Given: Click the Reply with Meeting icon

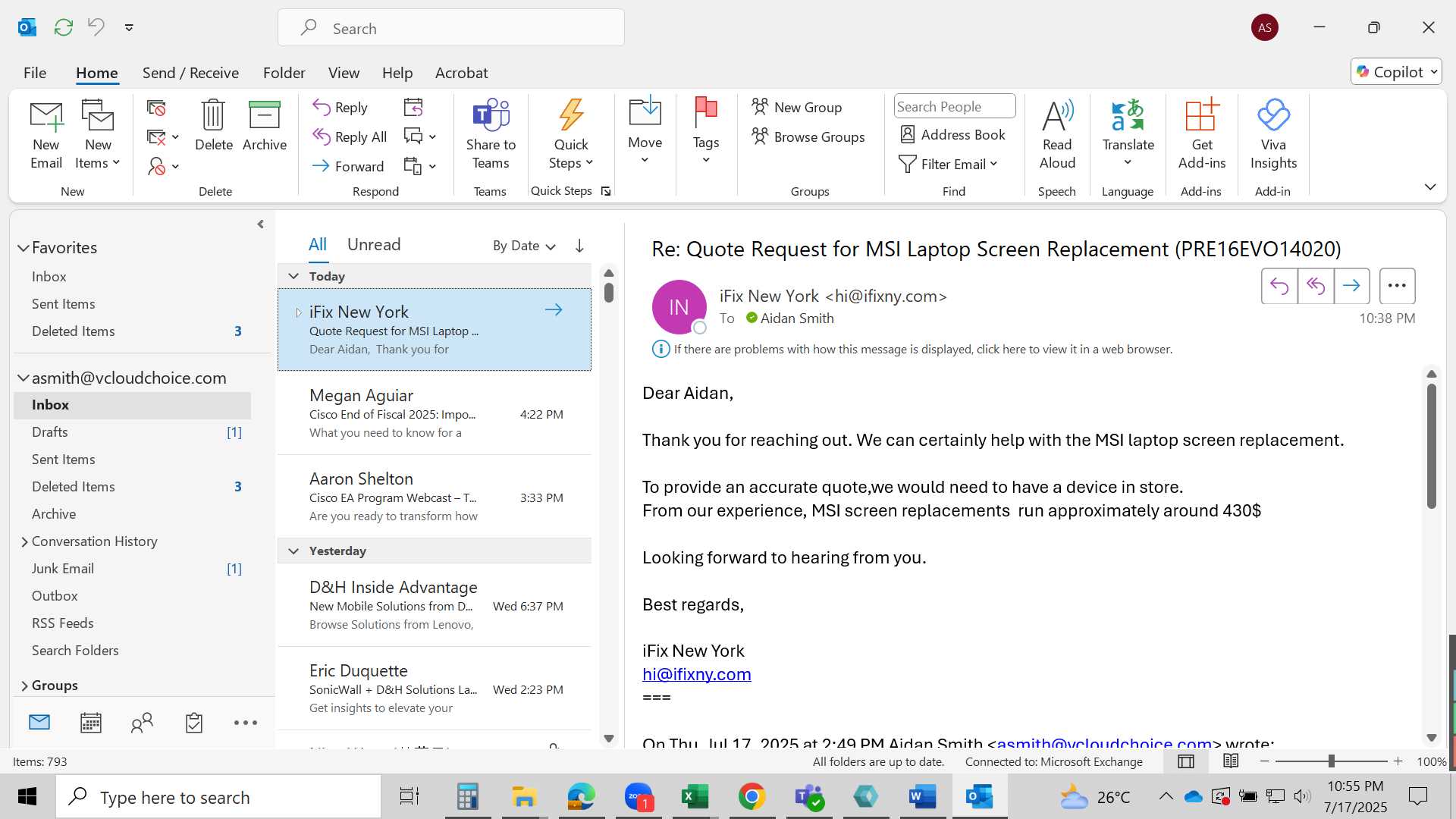Looking at the screenshot, I should pos(413,108).
